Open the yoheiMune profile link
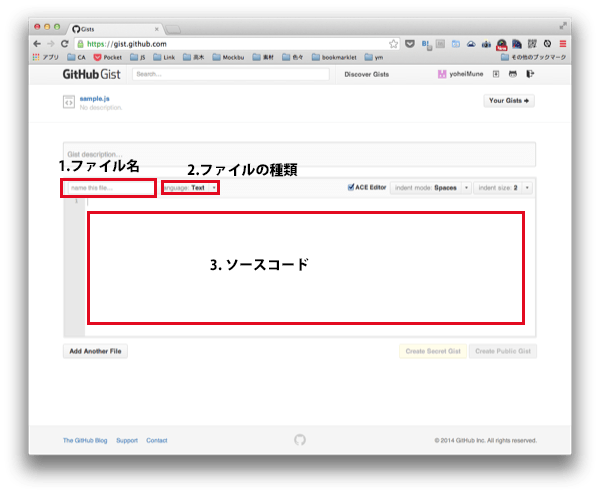The image size is (600, 494). coord(461,74)
